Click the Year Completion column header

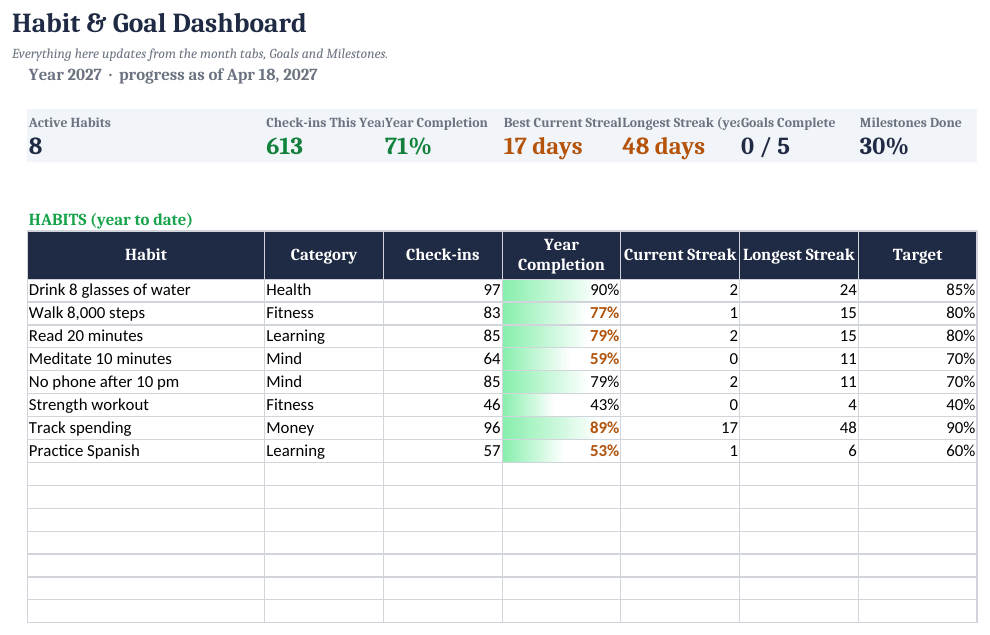click(561, 255)
